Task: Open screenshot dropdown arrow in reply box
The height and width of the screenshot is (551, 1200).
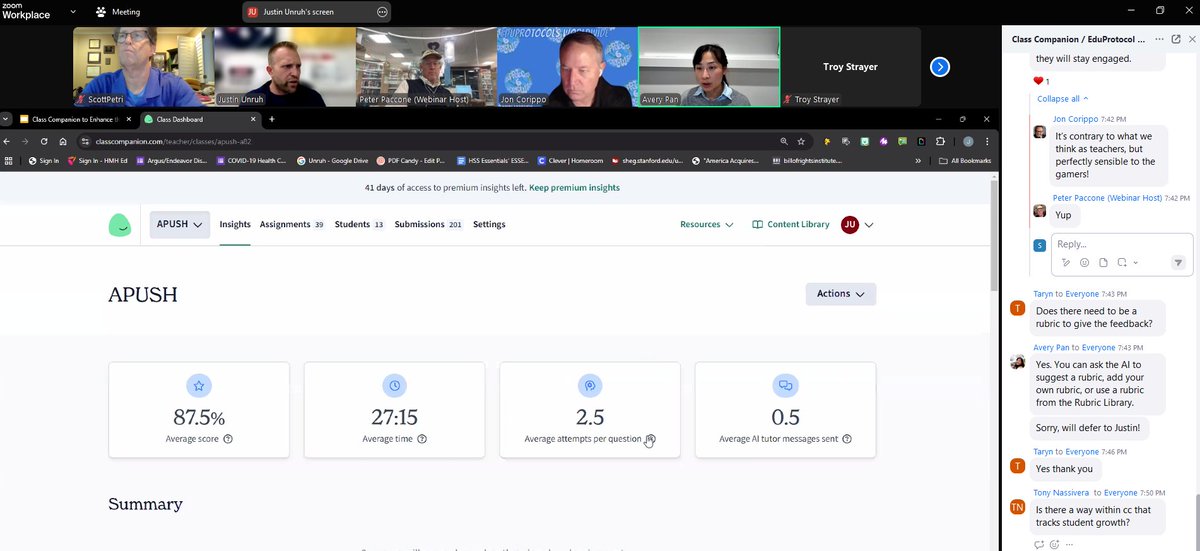Action: click(1135, 263)
